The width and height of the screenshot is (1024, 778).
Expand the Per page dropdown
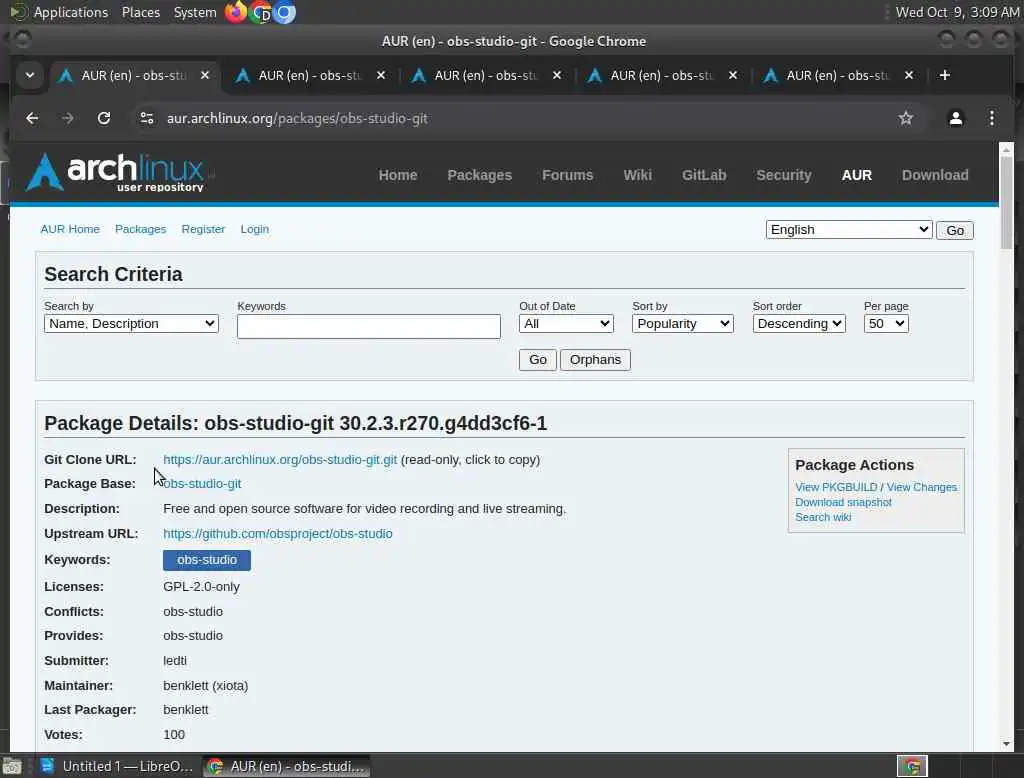tap(886, 324)
